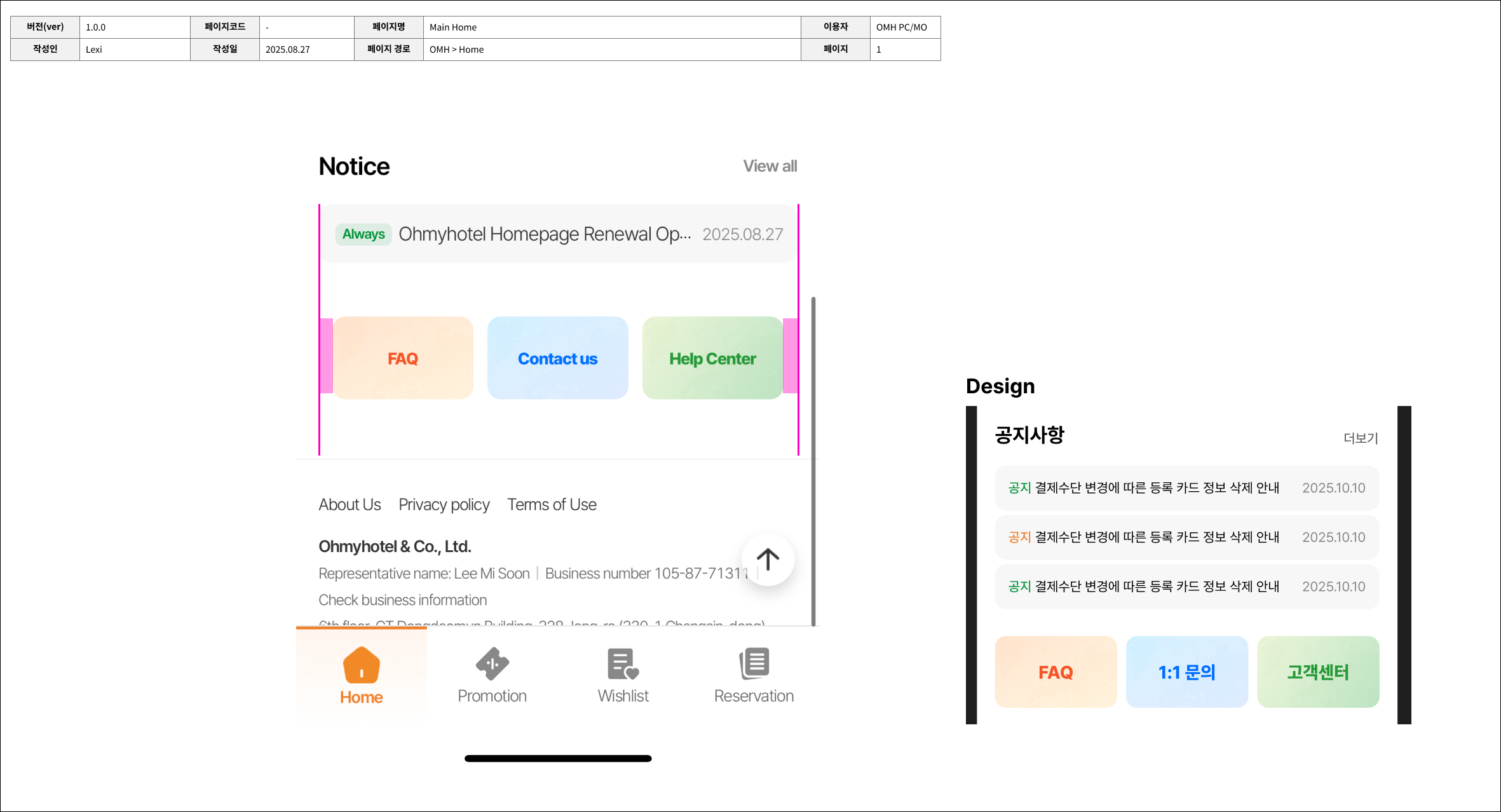Open the About Us footer link
Screen dimensions: 1501x812
pos(350,504)
